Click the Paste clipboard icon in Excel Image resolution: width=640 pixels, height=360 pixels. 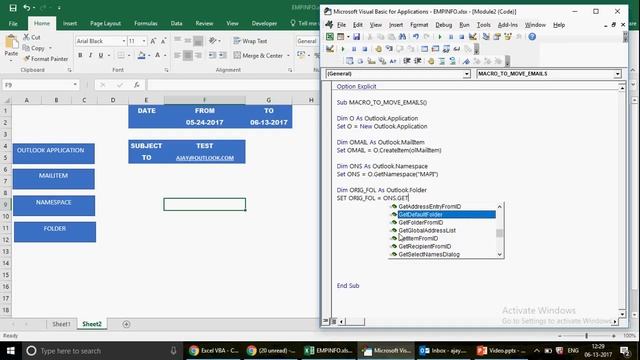click(11, 42)
